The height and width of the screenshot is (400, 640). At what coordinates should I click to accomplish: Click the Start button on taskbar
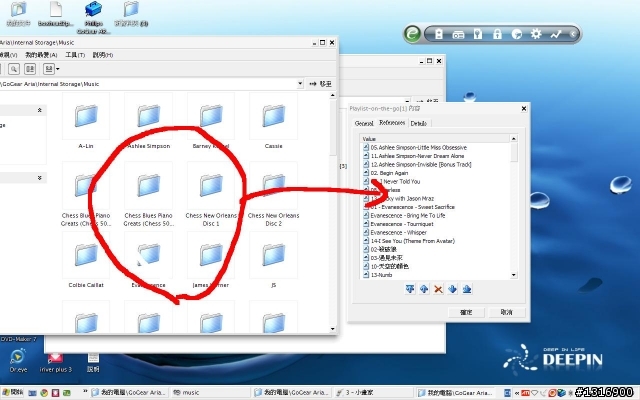click(x=12, y=393)
